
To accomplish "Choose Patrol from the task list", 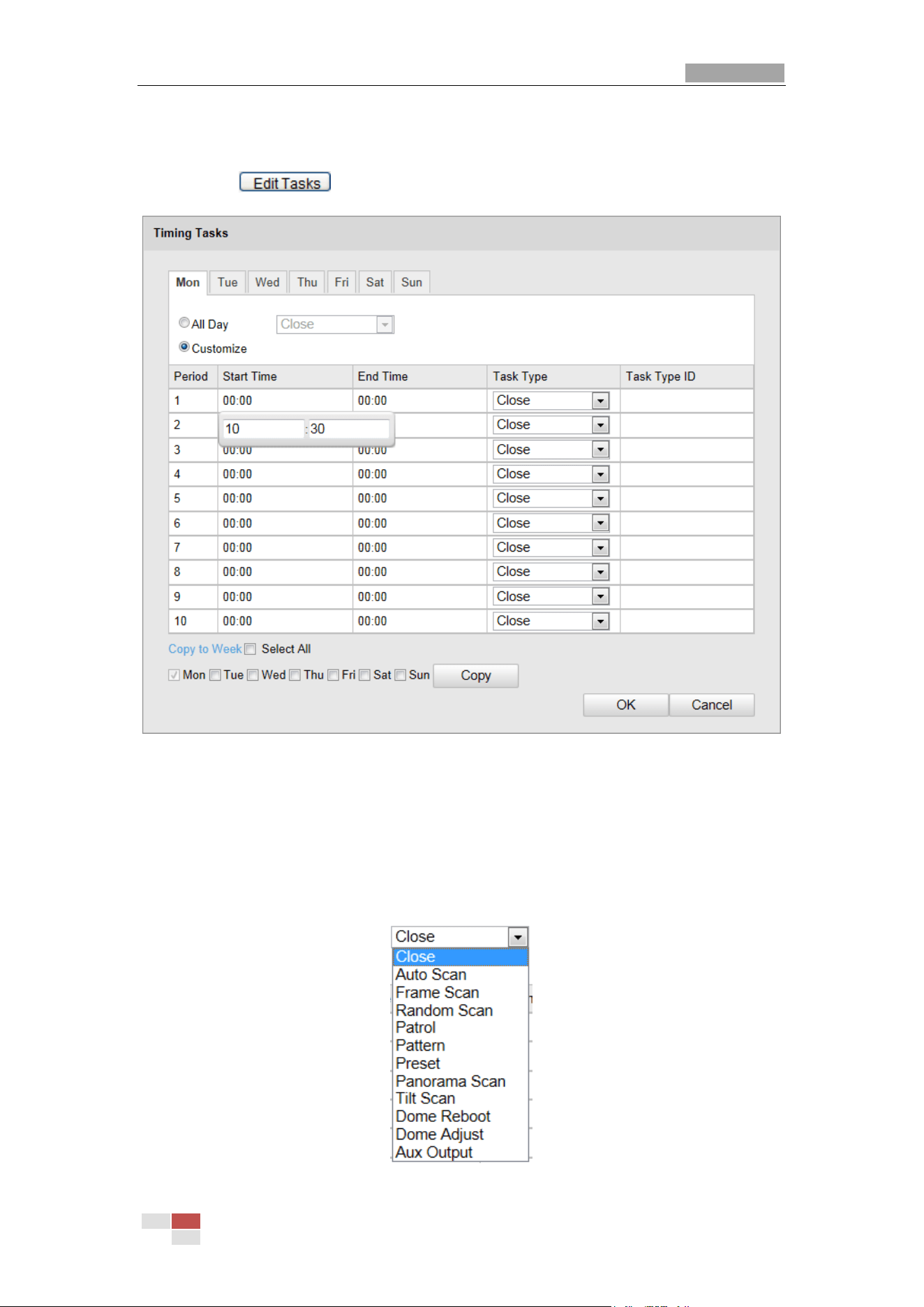I will coord(461,1028).
